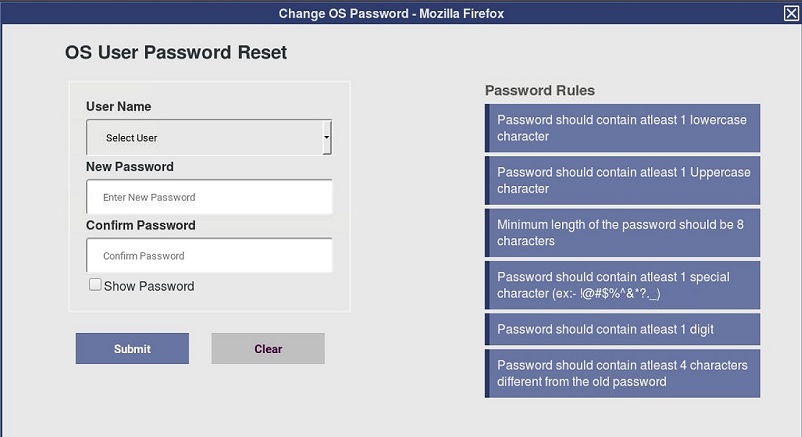
Task: Click the User Name label
Action: (119, 107)
